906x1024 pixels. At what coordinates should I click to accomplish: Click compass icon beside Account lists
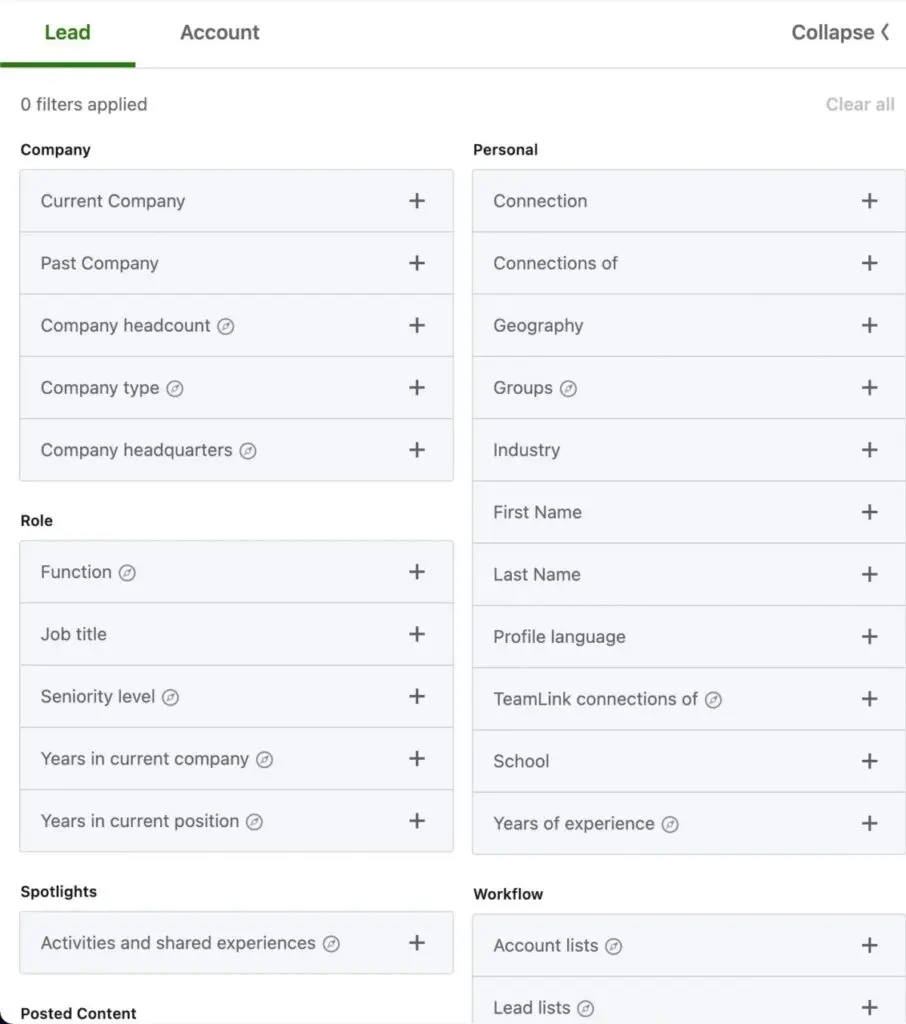[613, 946]
